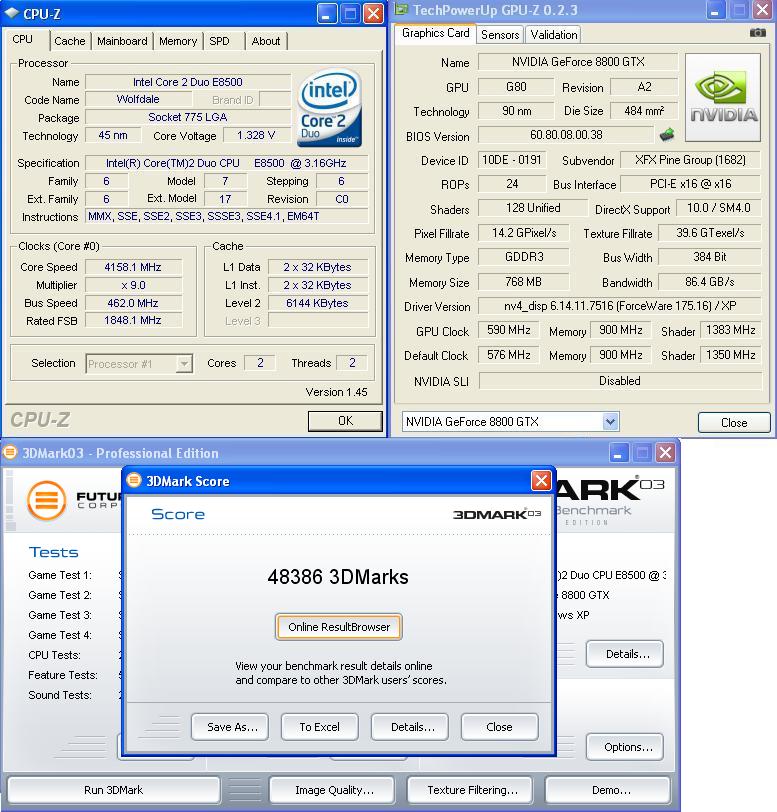Click Close in the 3DMark Score dialog
The width and height of the screenshot is (777, 812).
(499, 727)
